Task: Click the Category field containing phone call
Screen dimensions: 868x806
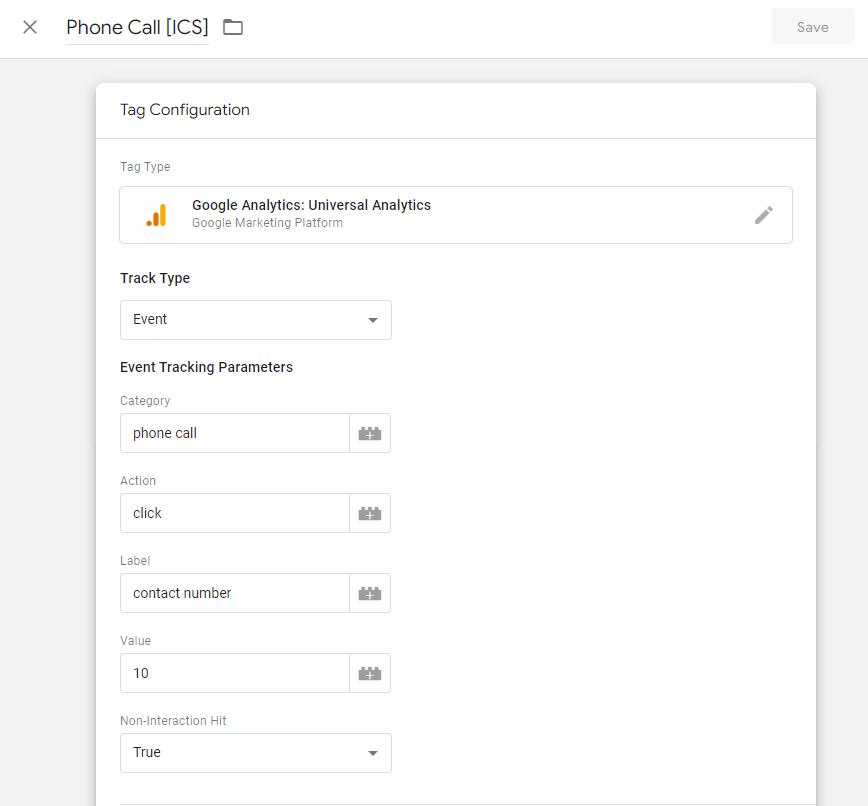Action: (x=235, y=433)
